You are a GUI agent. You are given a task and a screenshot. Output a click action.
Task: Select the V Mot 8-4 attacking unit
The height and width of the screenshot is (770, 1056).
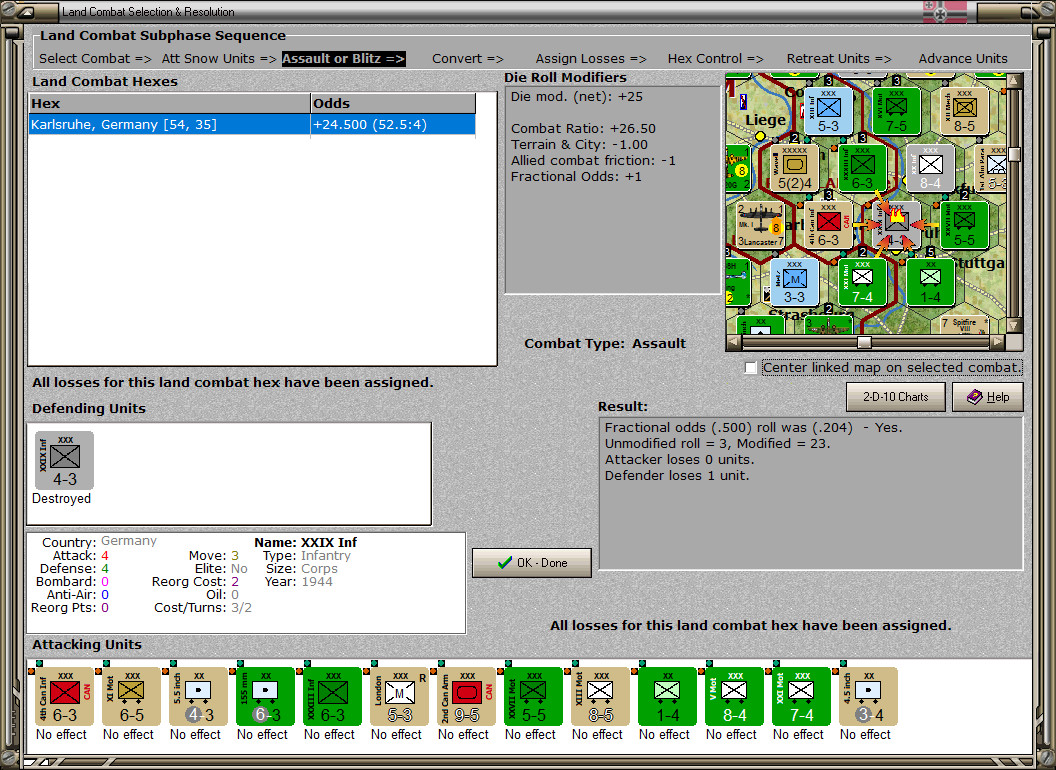(734, 697)
